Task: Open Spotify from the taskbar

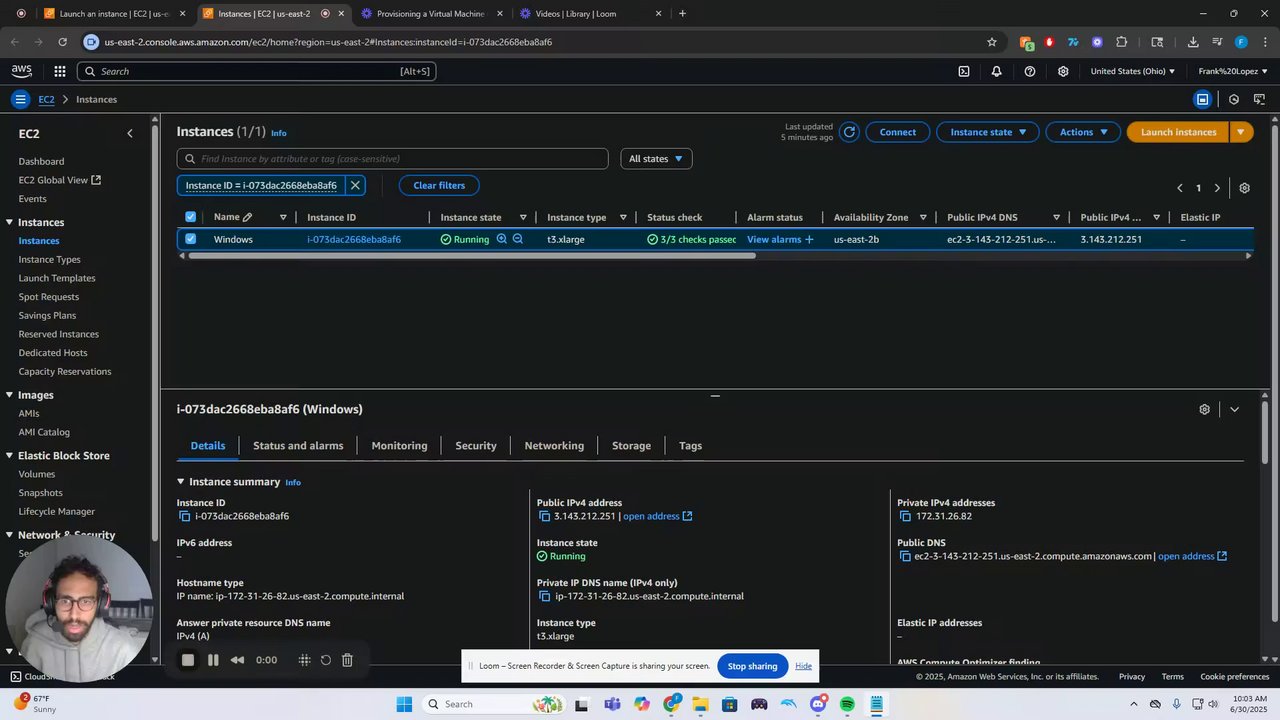Action: (x=847, y=704)
